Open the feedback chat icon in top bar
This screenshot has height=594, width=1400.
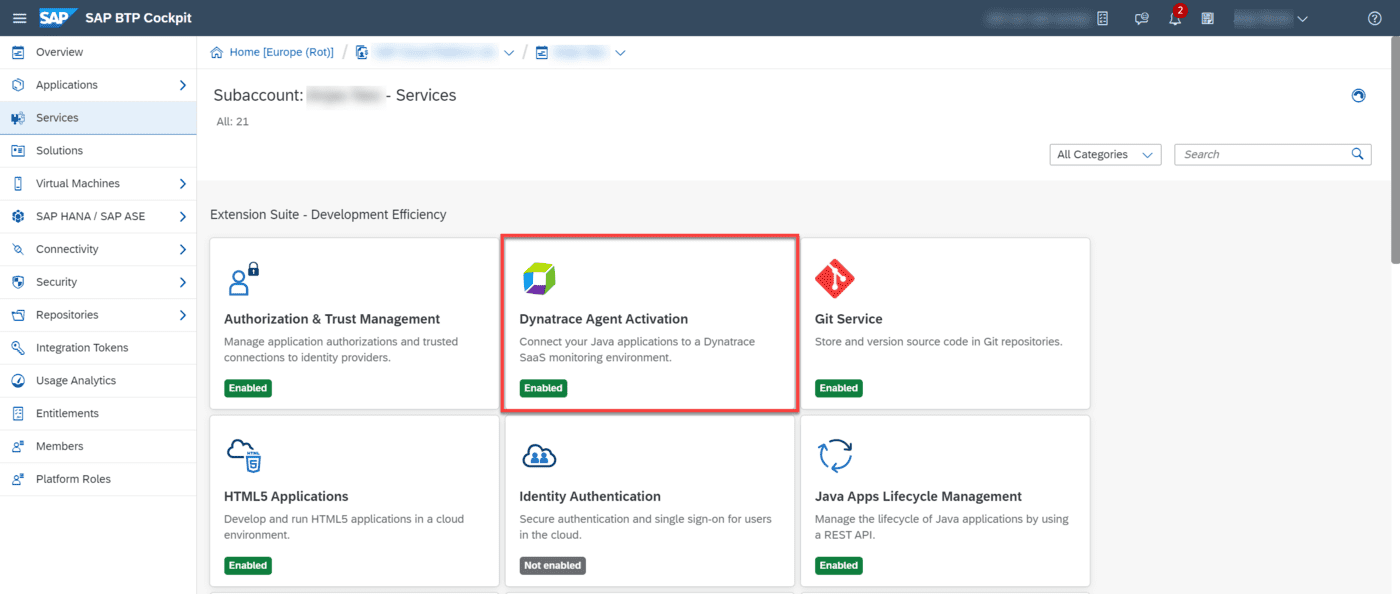click(x=1141, y=18)
